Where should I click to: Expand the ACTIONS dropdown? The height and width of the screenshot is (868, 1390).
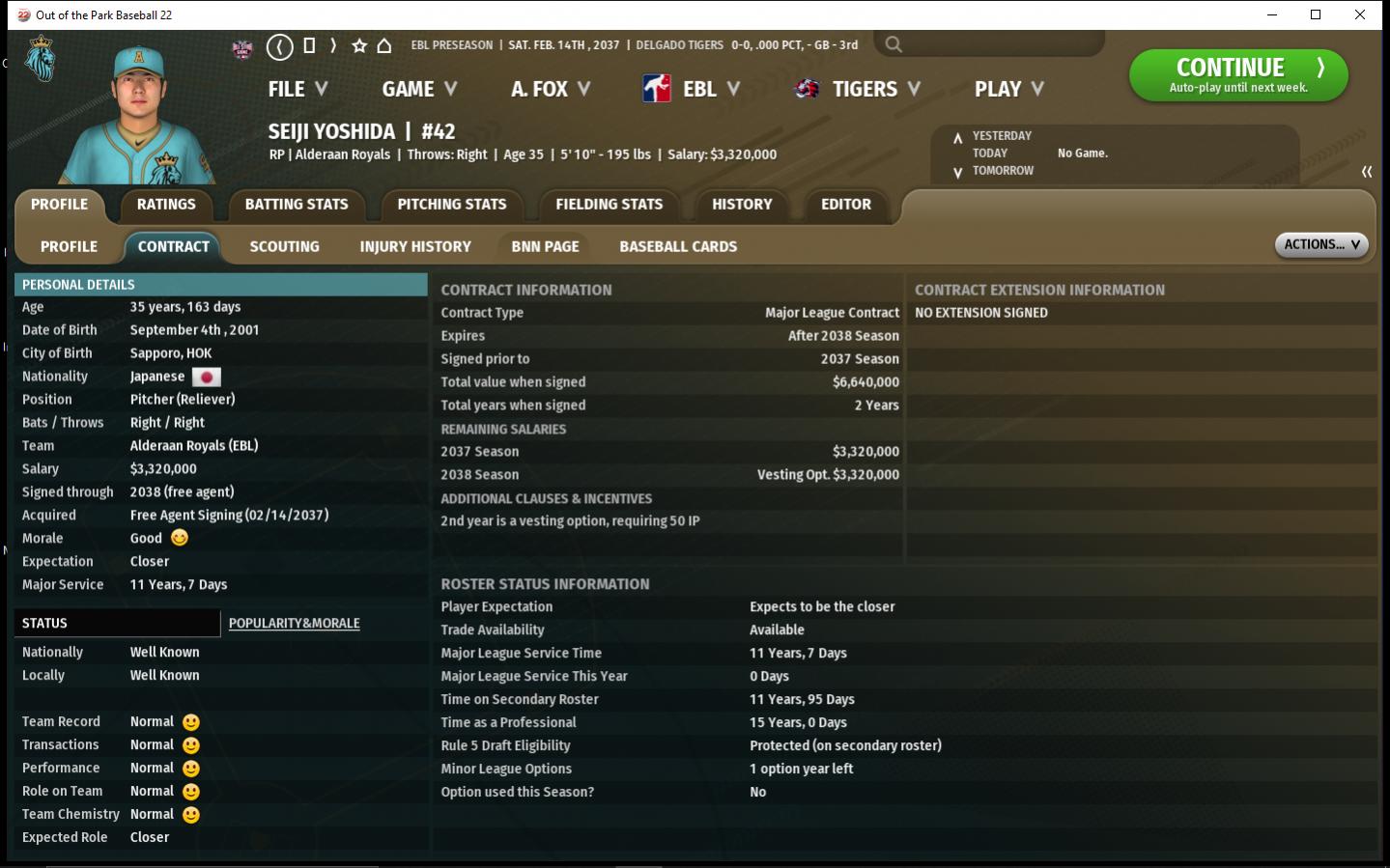(1321, 244)
